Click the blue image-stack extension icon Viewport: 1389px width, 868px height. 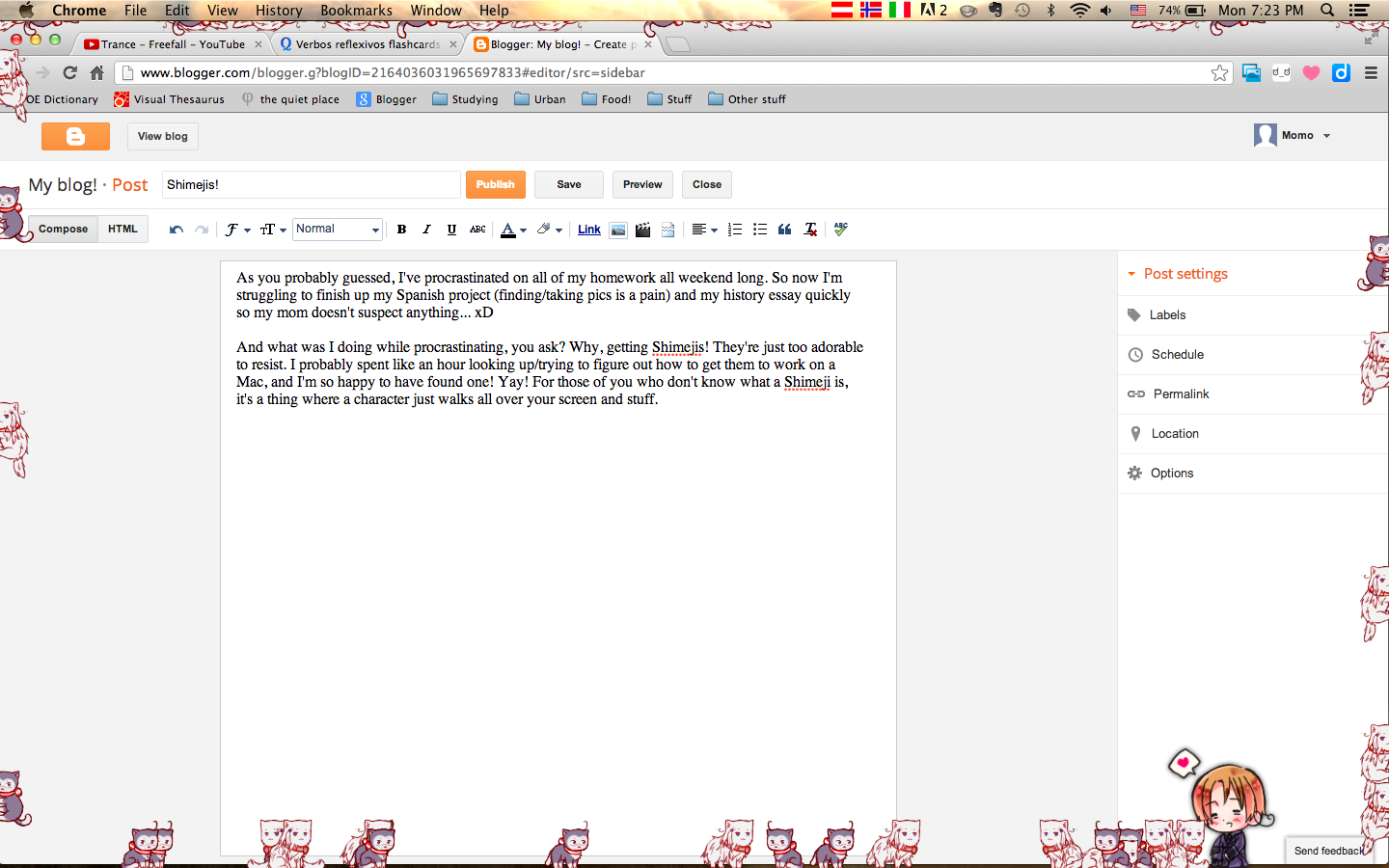tap(1251, 72)
